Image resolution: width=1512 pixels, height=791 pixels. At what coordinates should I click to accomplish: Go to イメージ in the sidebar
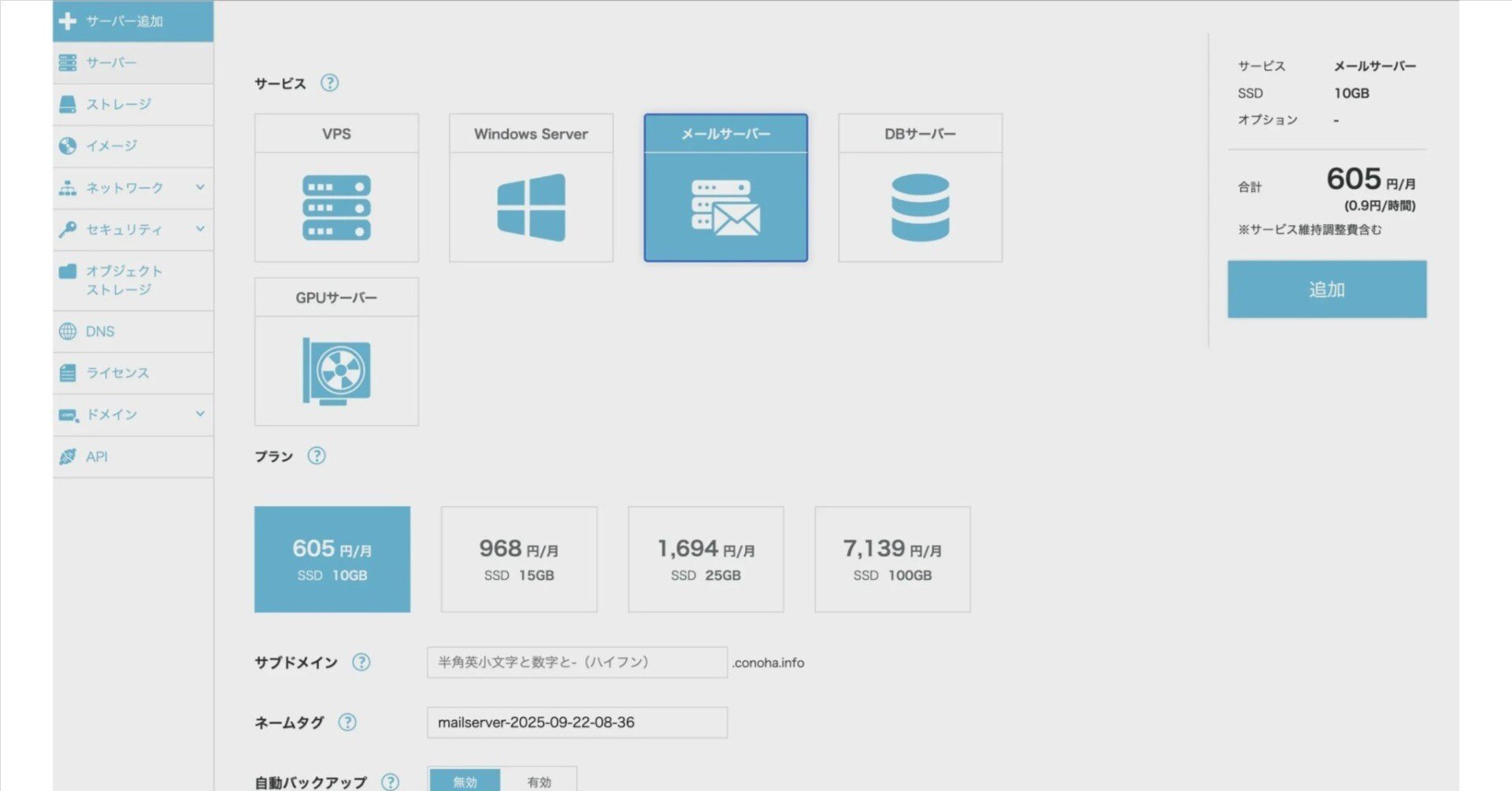pyautogui.click(x=133, y=146)
